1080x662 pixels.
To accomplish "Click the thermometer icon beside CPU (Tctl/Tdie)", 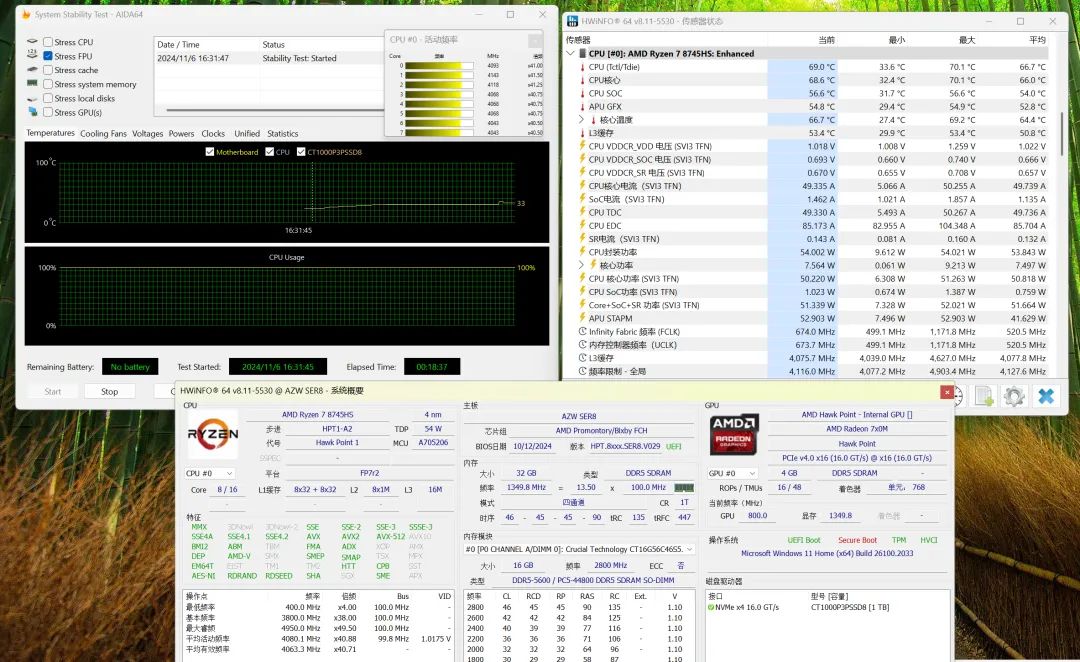I will click(582, 67).
